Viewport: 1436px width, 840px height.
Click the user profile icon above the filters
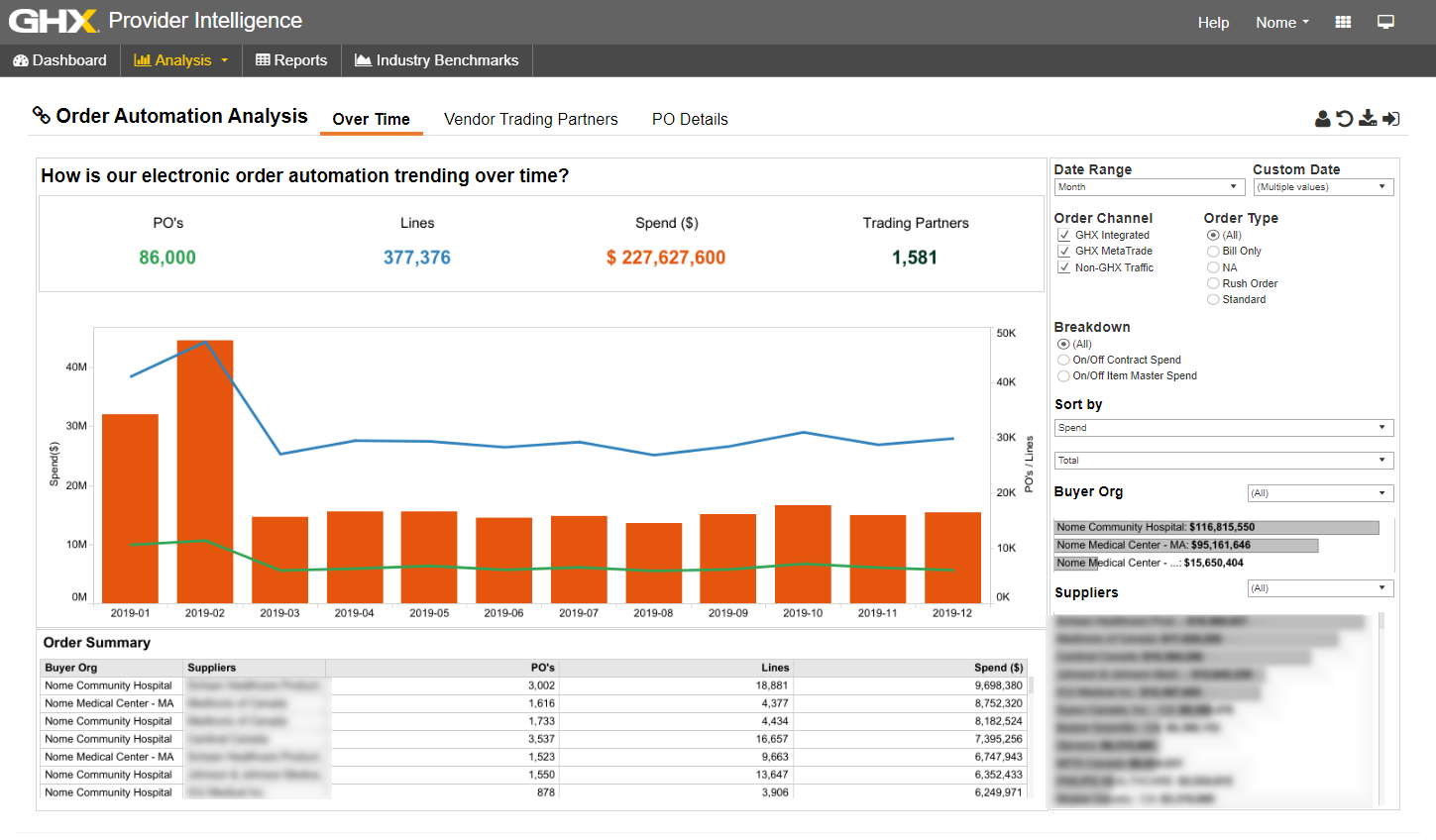coord(1322,119)
